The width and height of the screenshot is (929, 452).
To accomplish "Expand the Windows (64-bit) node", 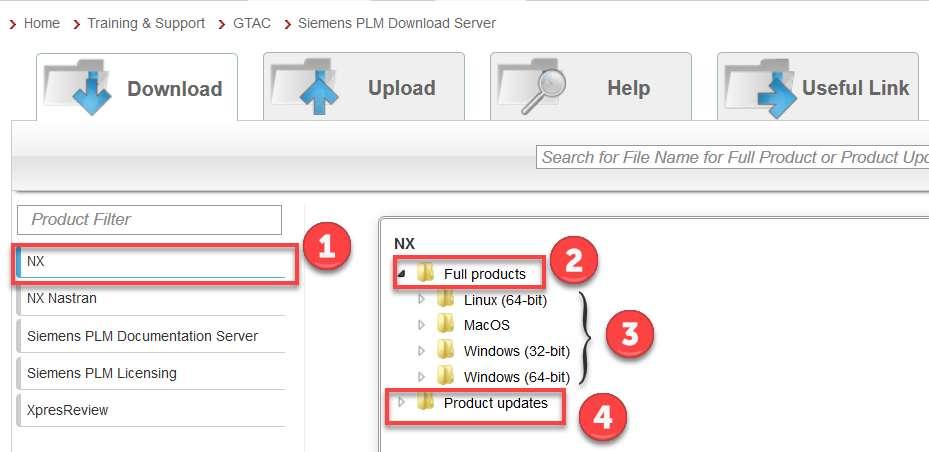I will [x=422, y=376].
